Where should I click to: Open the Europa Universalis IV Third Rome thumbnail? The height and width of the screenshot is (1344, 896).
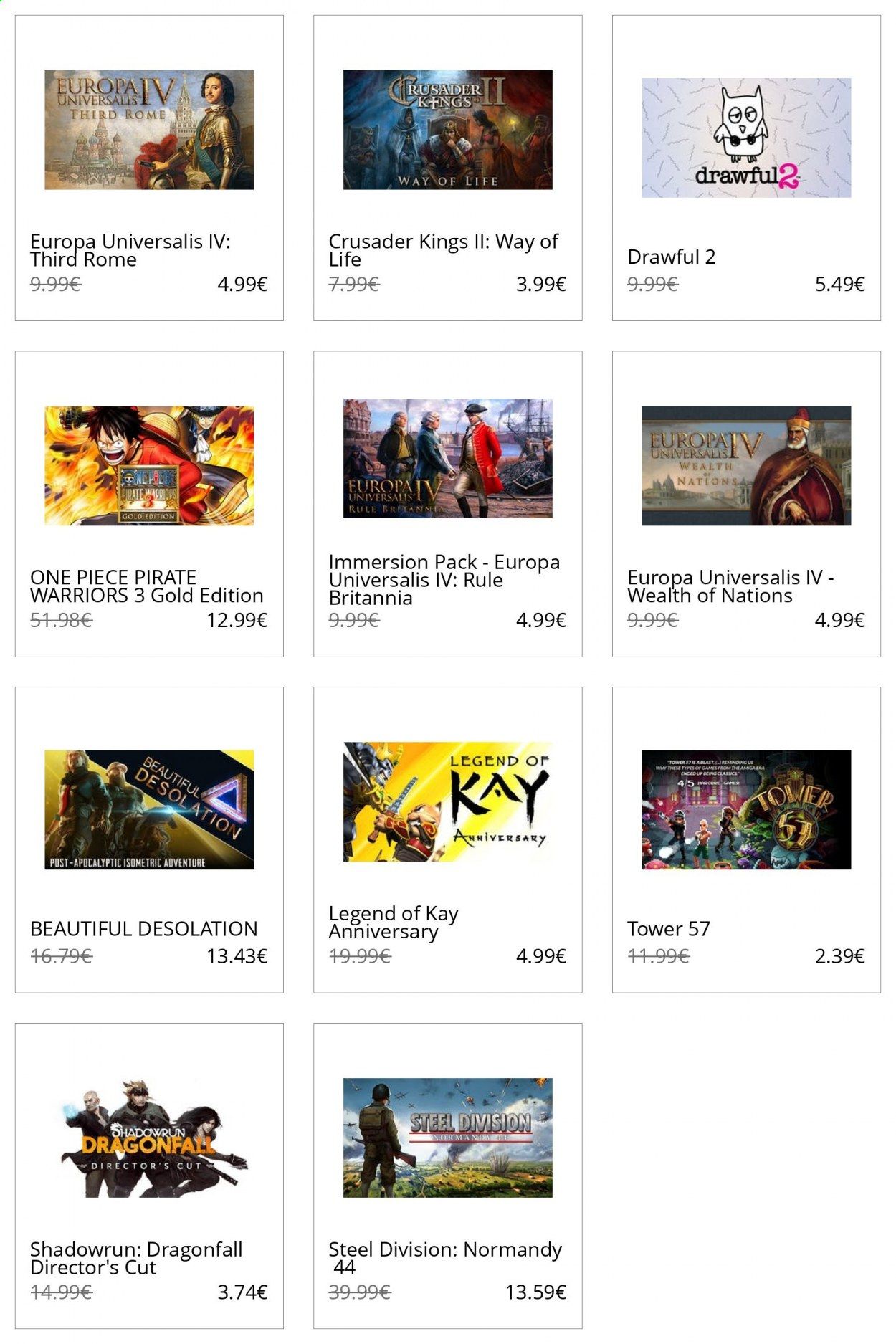(x=149, y=130)
